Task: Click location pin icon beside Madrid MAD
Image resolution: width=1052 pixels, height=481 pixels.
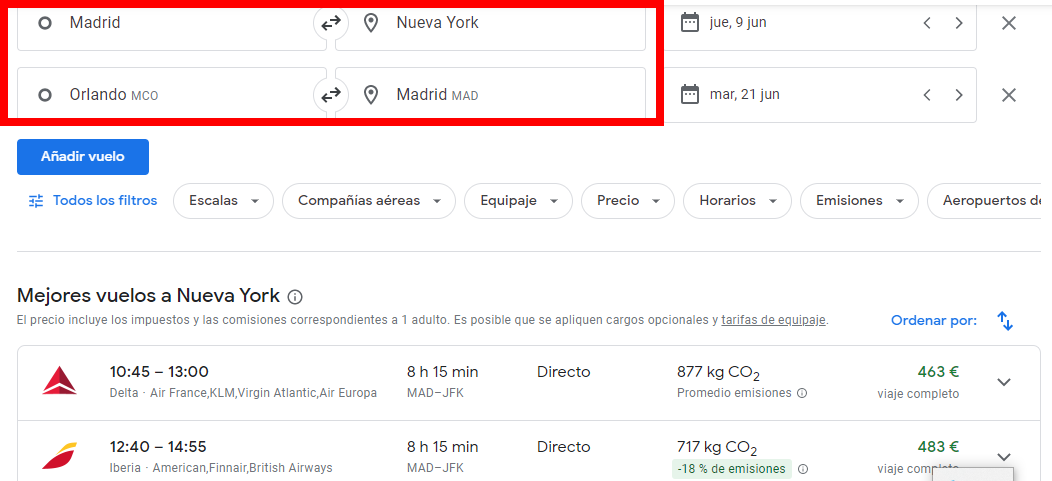Action: click(370, 95)
